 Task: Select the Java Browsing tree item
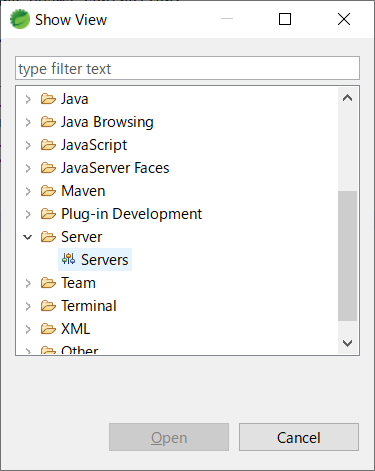(x=107, y=122)
